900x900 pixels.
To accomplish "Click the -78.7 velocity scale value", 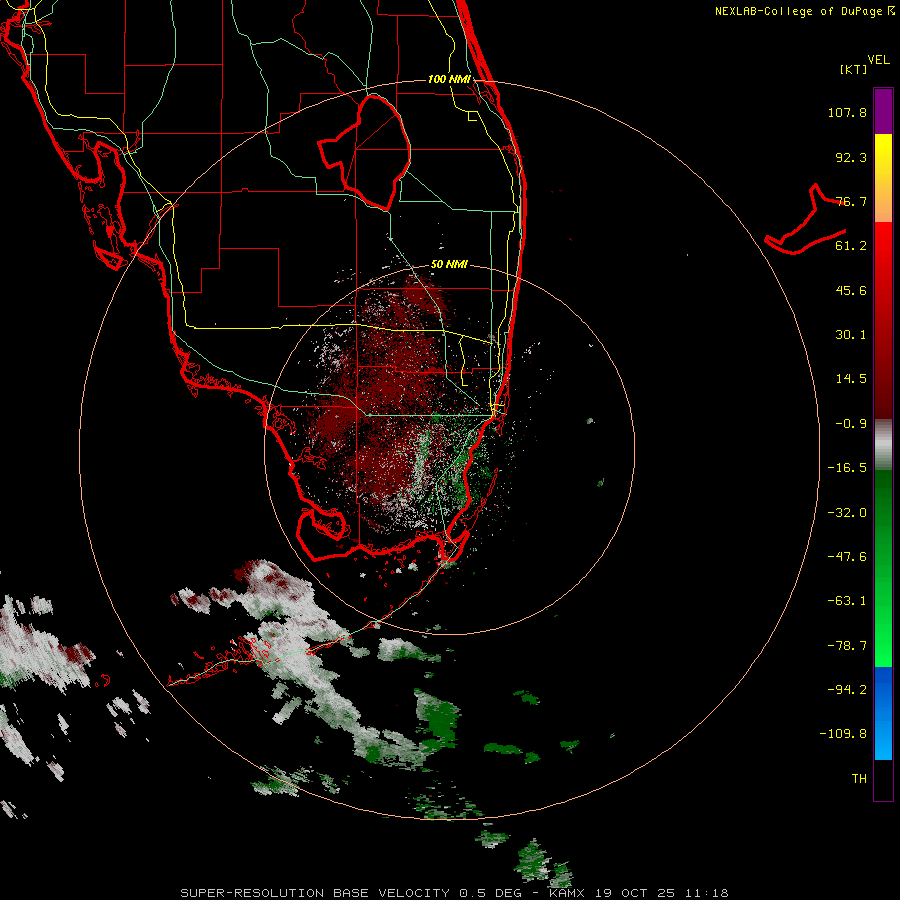I will 847,646.
